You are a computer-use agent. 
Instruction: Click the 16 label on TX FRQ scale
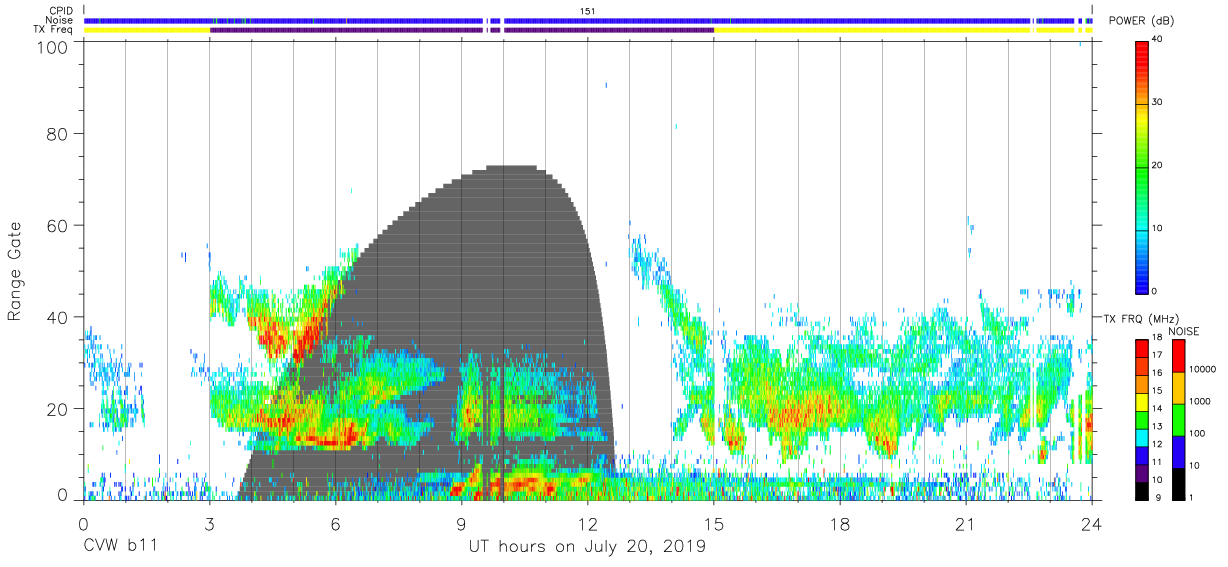[1158, 373]
